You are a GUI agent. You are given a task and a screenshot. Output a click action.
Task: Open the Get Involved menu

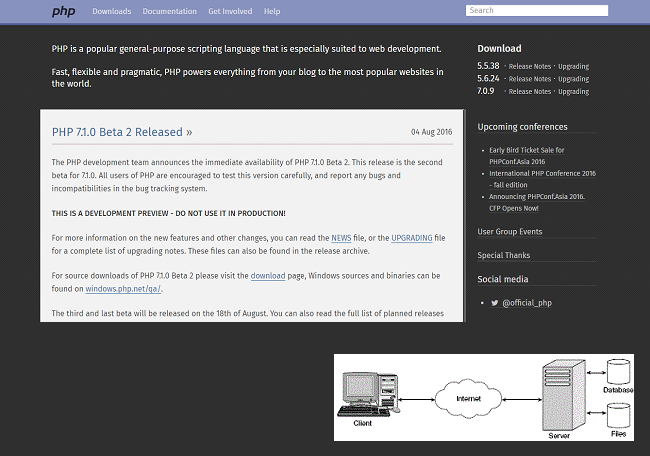point(230,12)
